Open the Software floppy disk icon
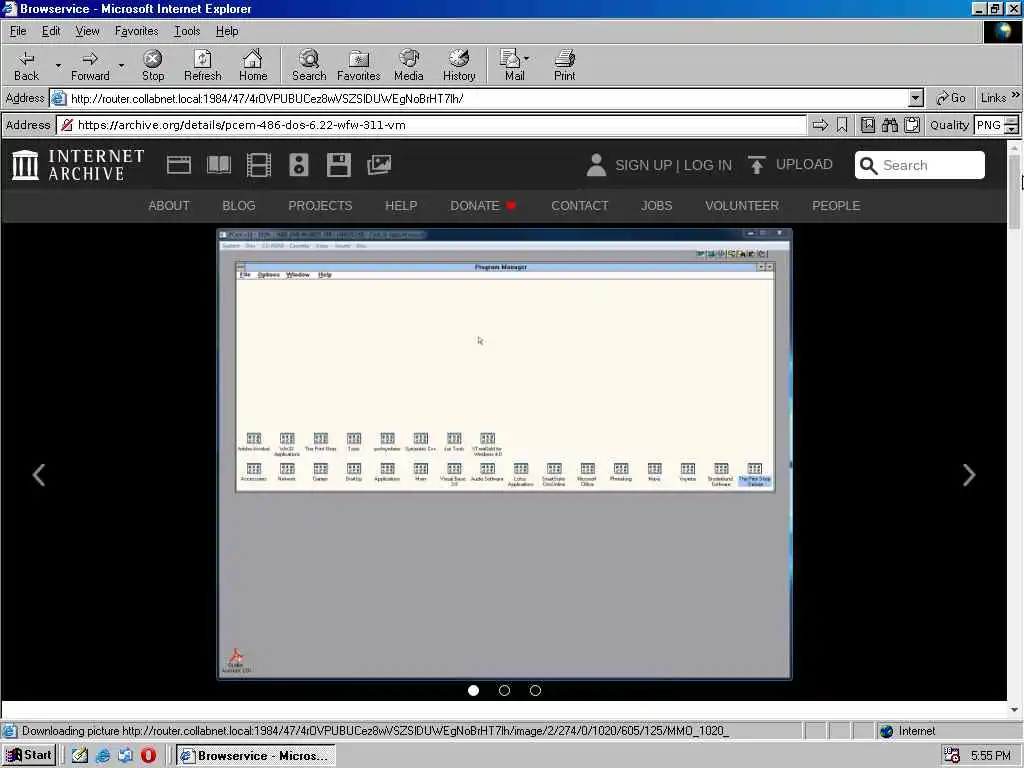This screenshot has height=768, width=1024. click(339, 165)
